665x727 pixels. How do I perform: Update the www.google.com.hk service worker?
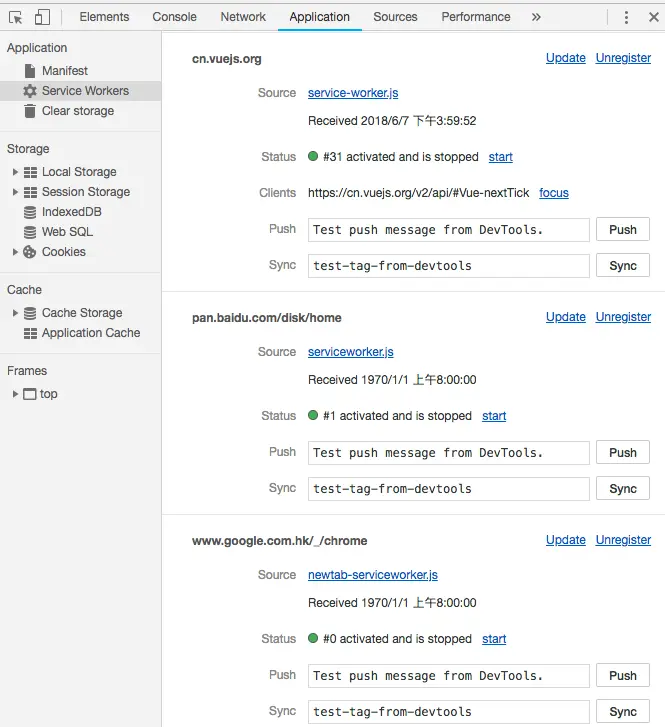(x=565, y=540)
